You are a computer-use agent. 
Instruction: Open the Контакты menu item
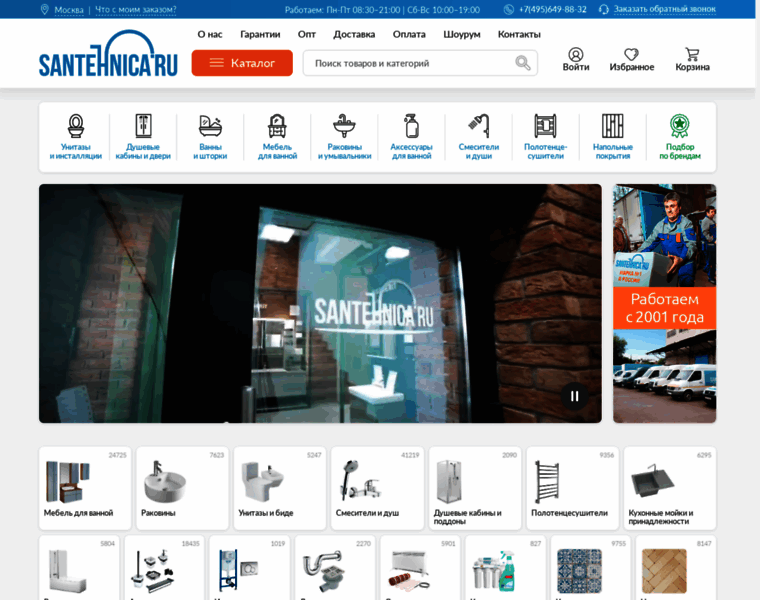[x=519, y=34]
